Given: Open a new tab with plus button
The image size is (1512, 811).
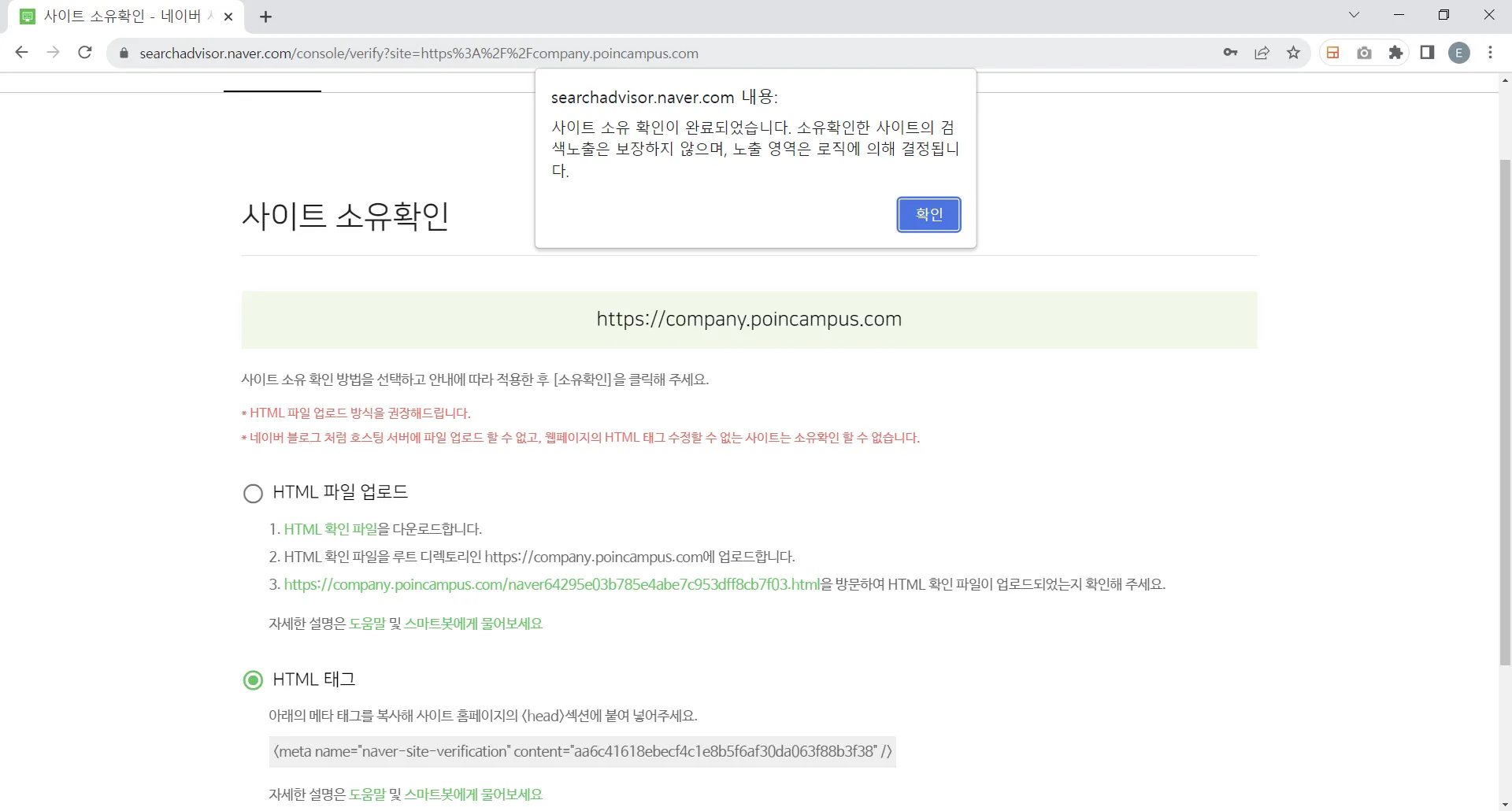Looking at the screenshot, I should coord(265,17).
